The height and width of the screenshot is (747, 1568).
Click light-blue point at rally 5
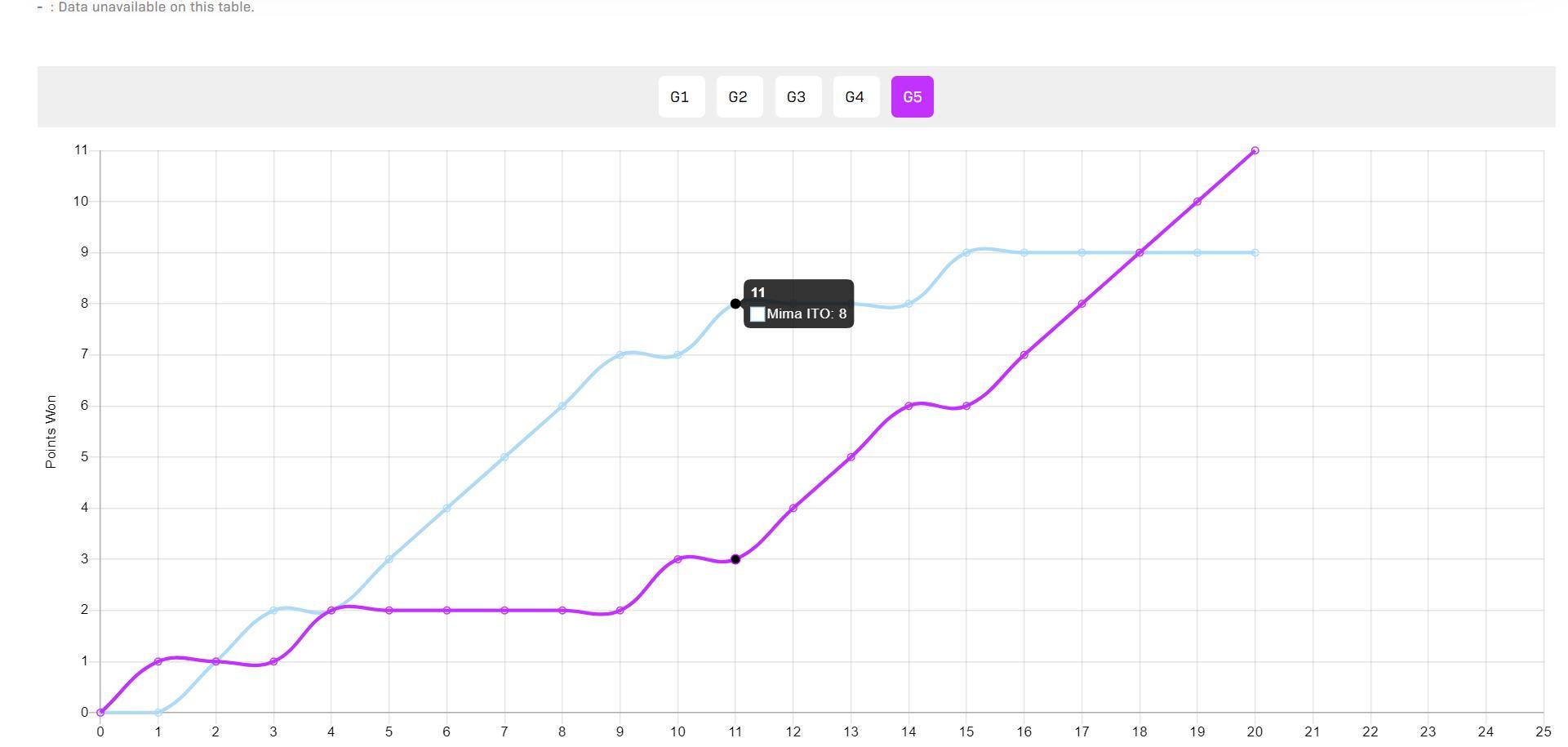point(389,559)
